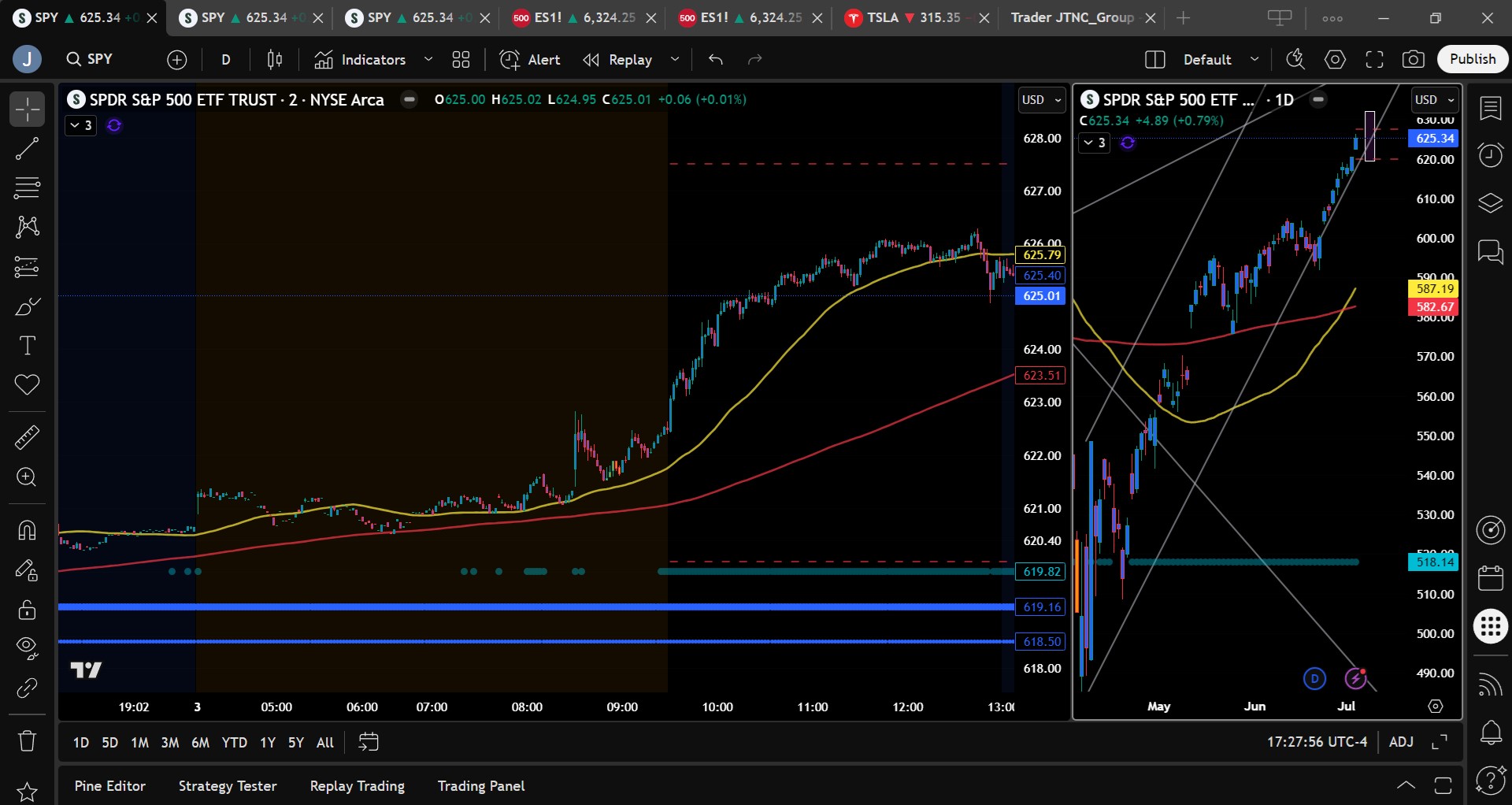Open the Replay Trading tab
Screen dimensions: 1512x805
click(358, 786)
